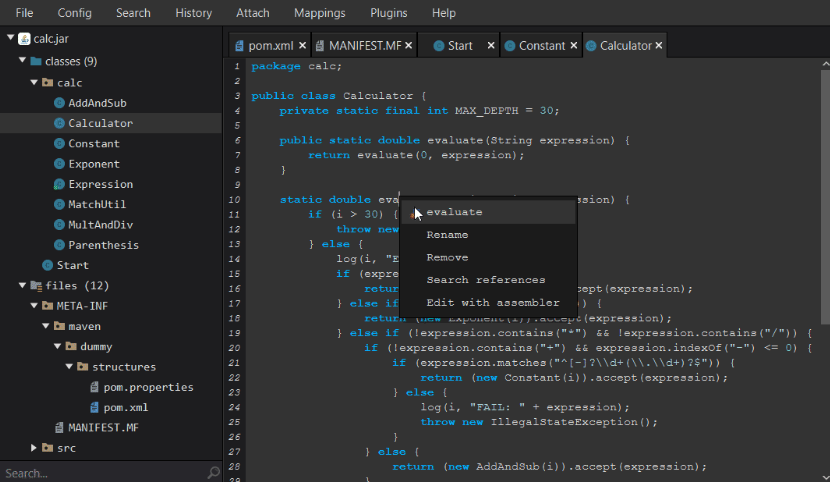Switch to the Start tab
The image size is (830, 482).
click(459, 46)
